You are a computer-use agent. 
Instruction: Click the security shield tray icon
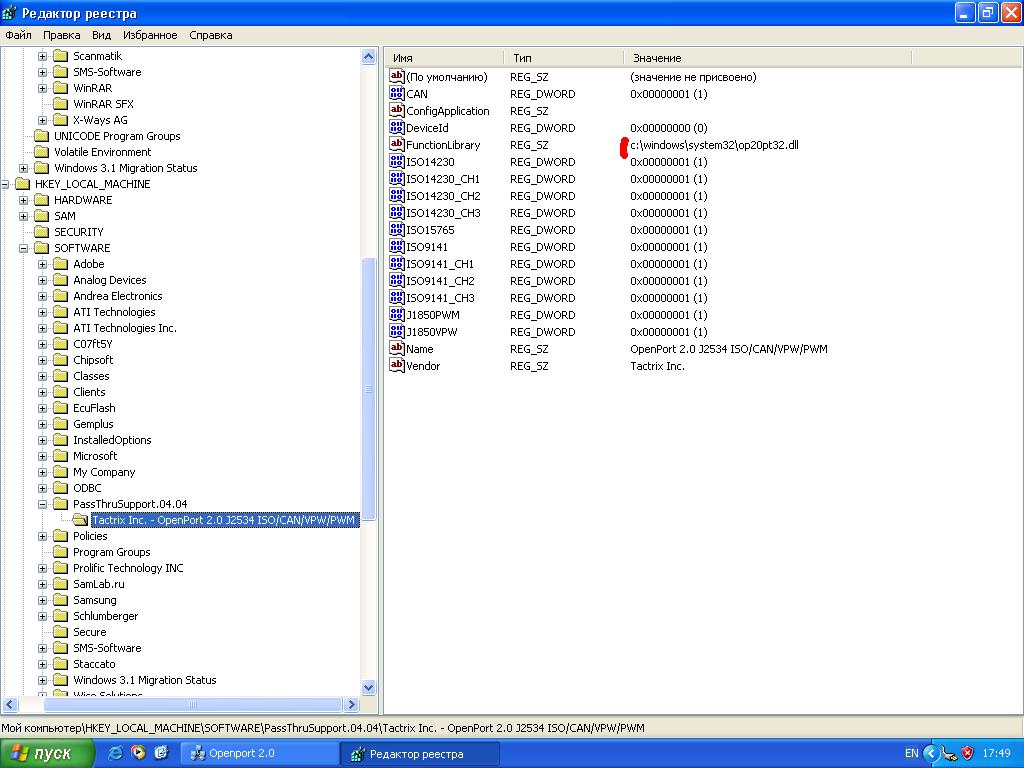968,753
